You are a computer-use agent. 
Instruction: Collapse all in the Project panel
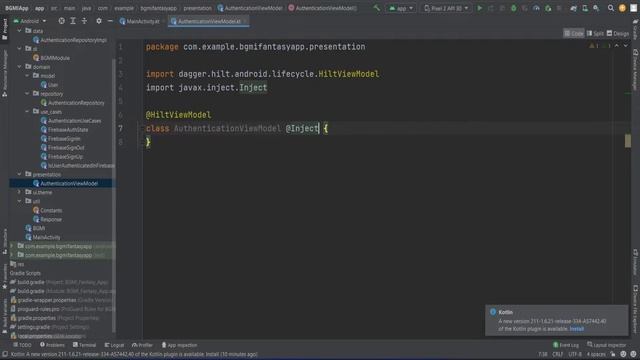pos(84,21)
